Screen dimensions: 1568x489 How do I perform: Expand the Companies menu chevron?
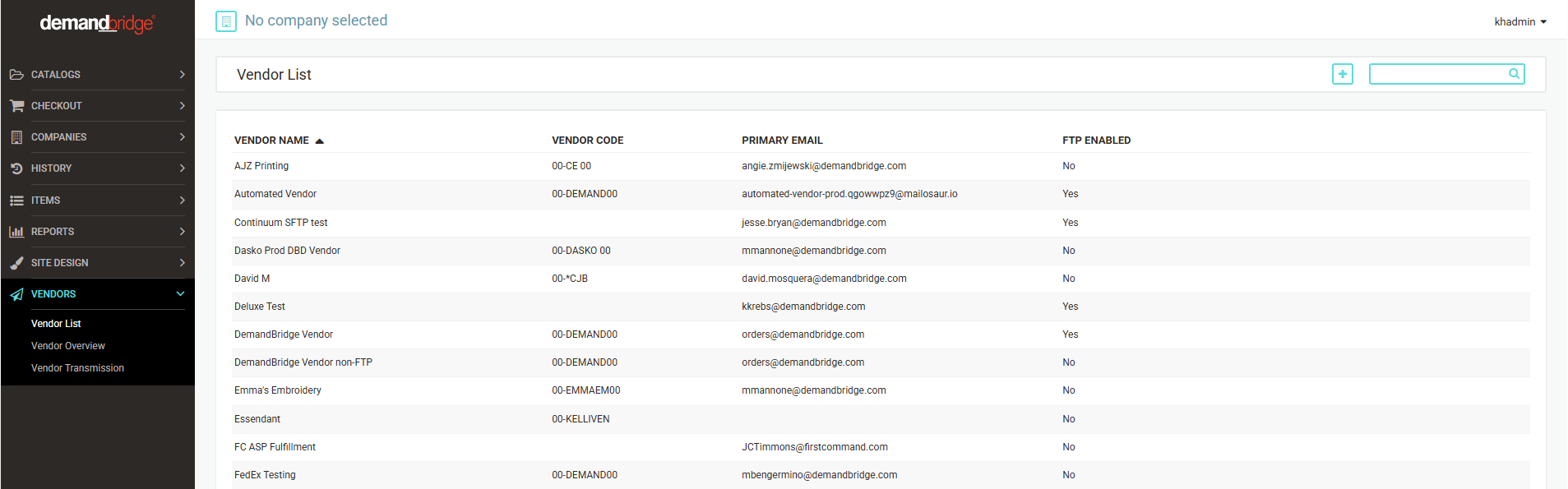(182, 137)
